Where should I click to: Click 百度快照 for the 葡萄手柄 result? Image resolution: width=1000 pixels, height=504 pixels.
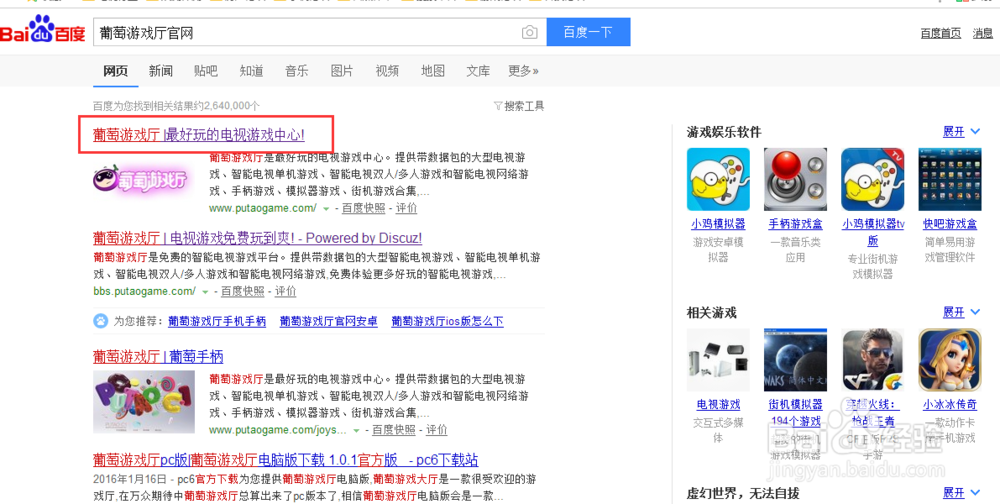394,429
